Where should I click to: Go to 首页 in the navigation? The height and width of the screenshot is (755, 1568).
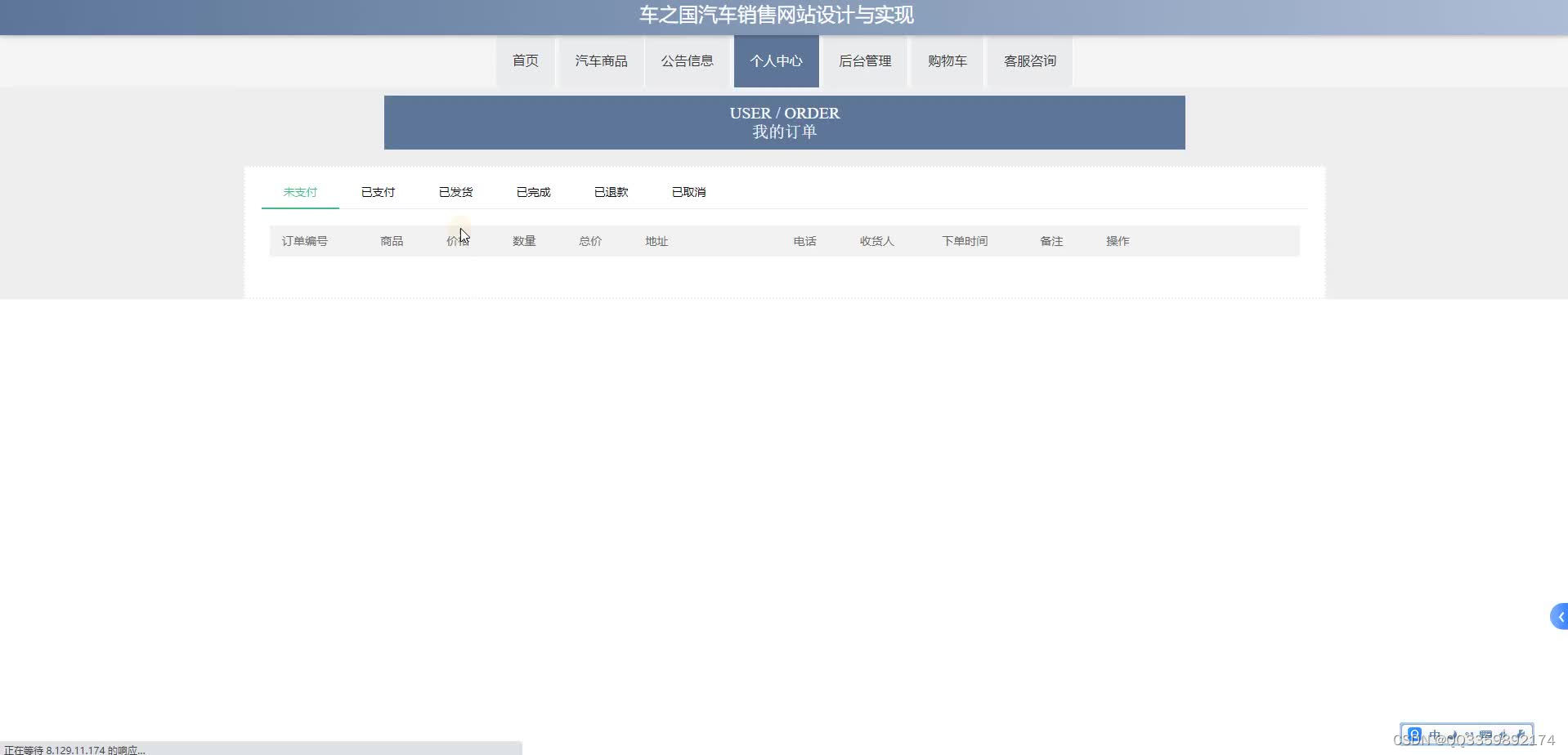click(x=525, y=60)
